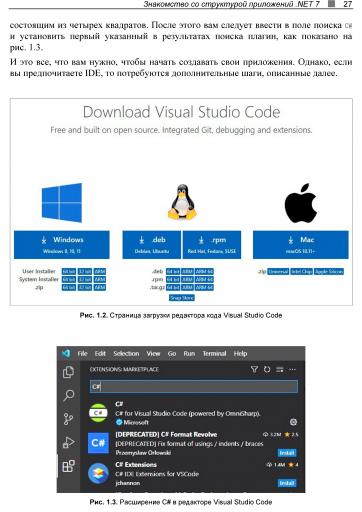
Task: Download Mac .zip Apple Silicon build
Action: point(329,271)
